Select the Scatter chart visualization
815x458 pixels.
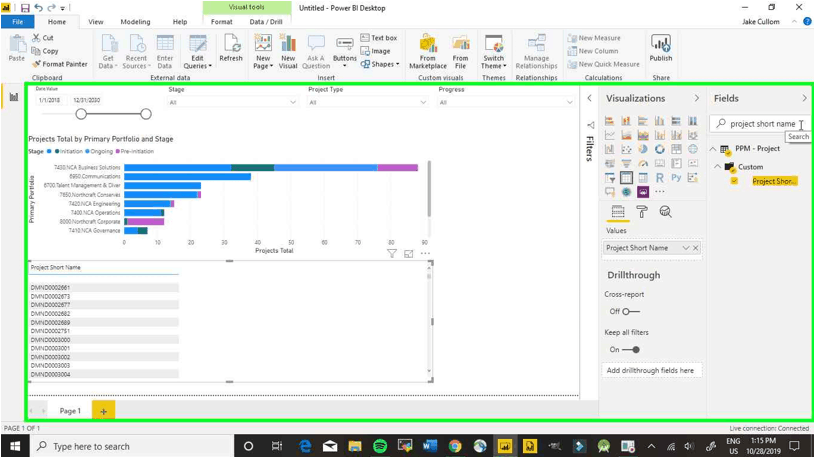click(x=626, y=149)
